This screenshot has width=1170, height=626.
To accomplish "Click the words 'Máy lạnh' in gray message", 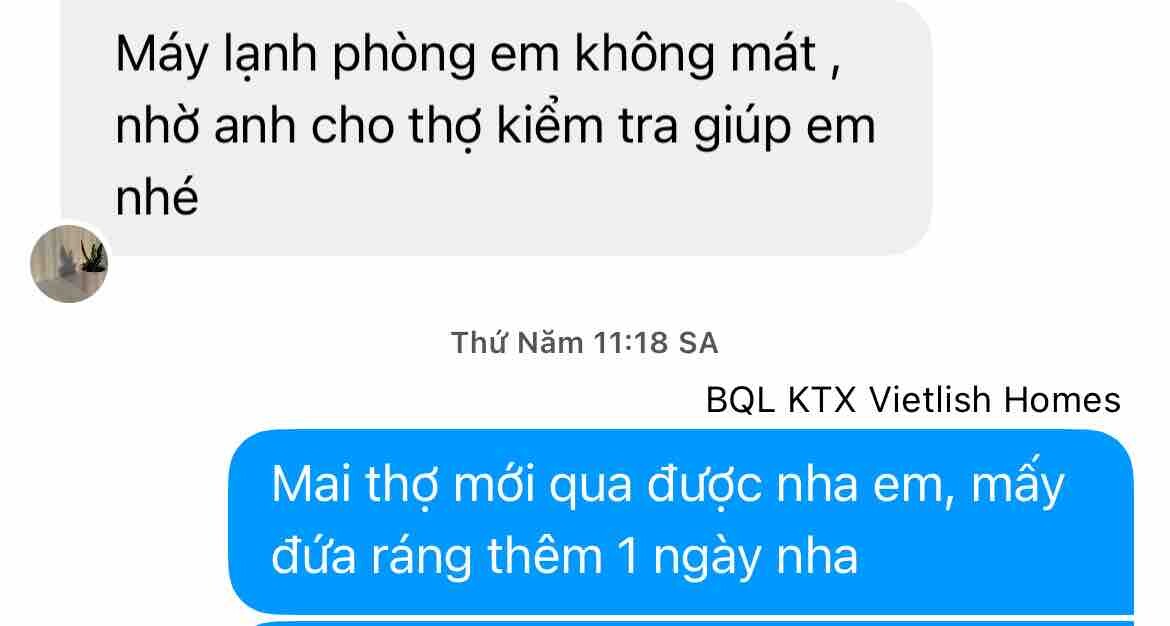I will point(216,56).
